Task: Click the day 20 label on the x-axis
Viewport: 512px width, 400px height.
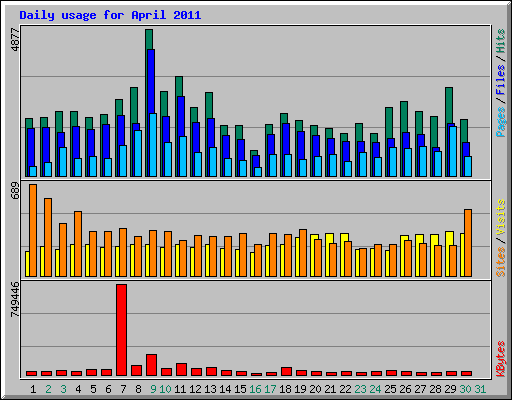Action: click(315, 389)
